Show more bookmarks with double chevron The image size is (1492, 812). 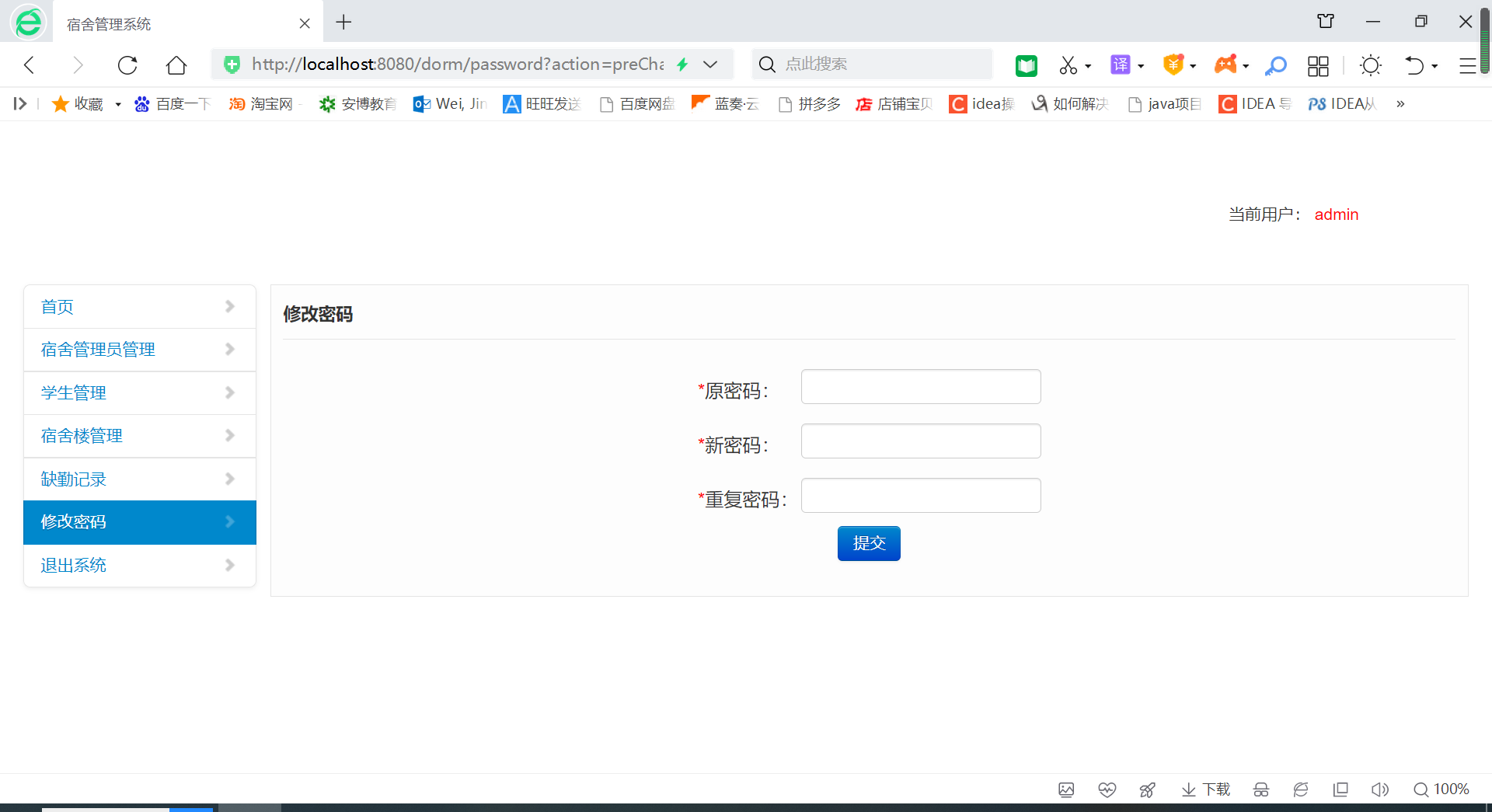pyautogui.click(x=1400, y=103)
